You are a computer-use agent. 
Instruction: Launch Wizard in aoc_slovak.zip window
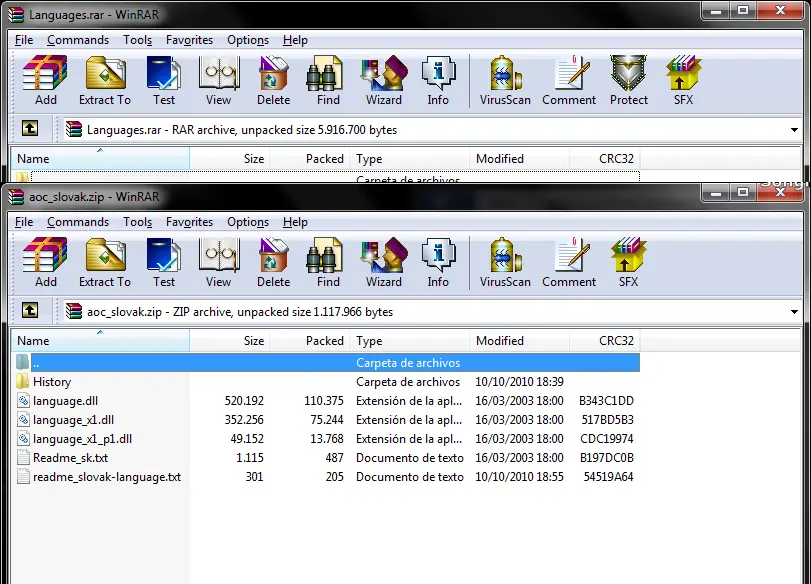(384, 262)
